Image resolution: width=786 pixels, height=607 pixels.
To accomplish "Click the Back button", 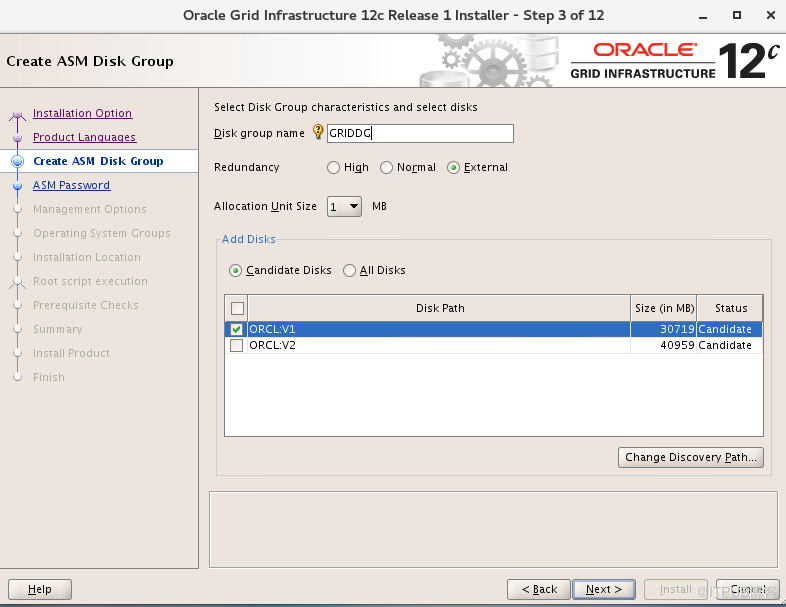I will pyautogui.click(x=539, y=589).
